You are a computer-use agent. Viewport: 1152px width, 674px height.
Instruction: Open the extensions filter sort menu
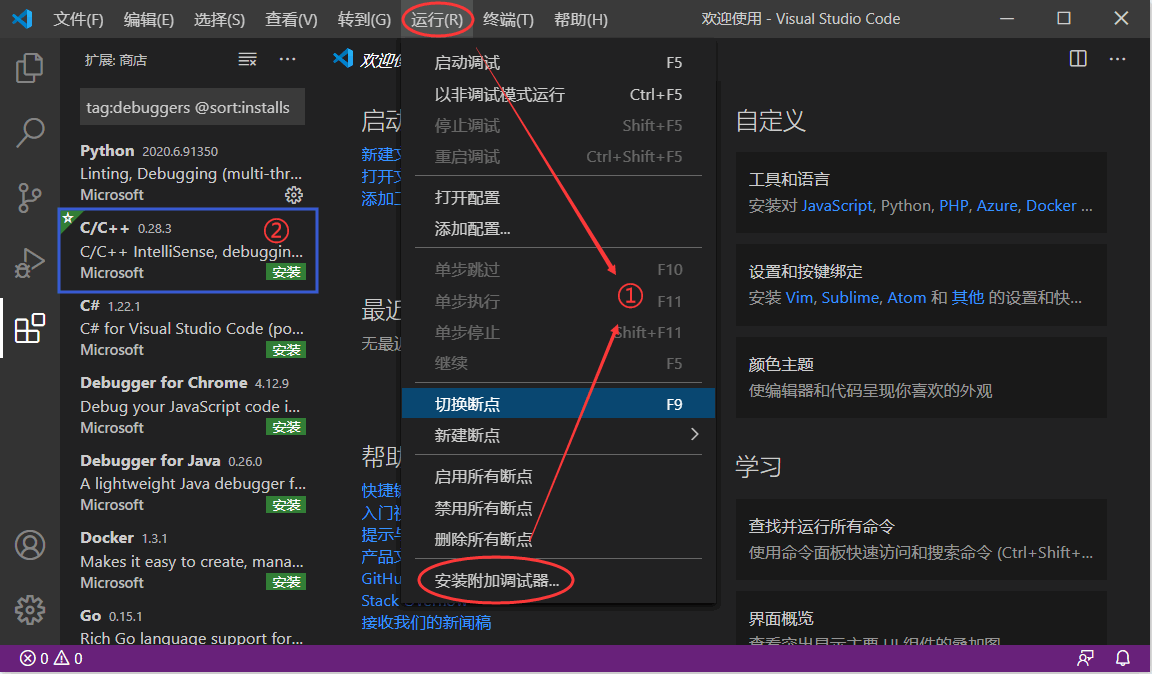[x=247, y=59]
